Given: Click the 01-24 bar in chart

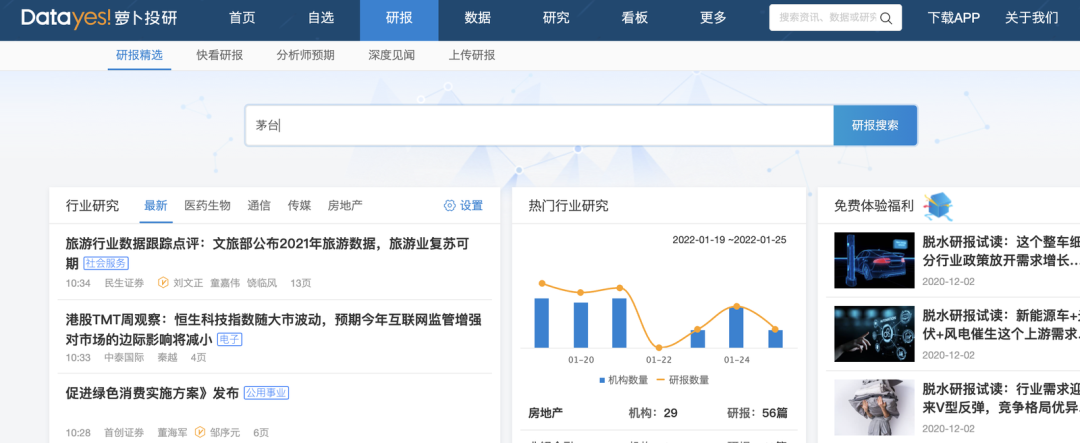Looking at the screenshot, I should point(736,327).
